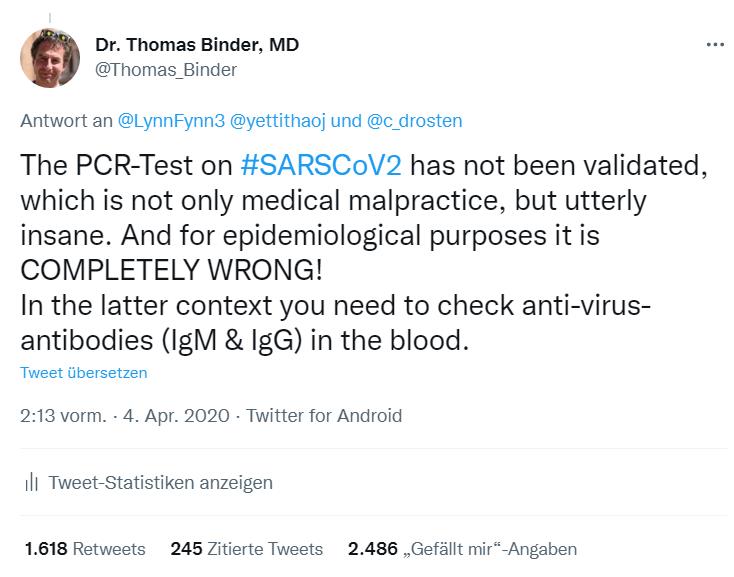The width and height of the screenshot is (734, 577).
Task: Open the tweet's three-dot more options menu
Action: tap(714, 45)
